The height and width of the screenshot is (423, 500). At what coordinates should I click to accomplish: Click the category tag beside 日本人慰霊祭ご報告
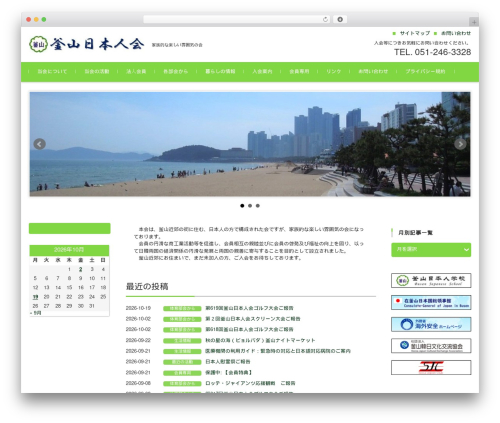click(x=182, y=362)
